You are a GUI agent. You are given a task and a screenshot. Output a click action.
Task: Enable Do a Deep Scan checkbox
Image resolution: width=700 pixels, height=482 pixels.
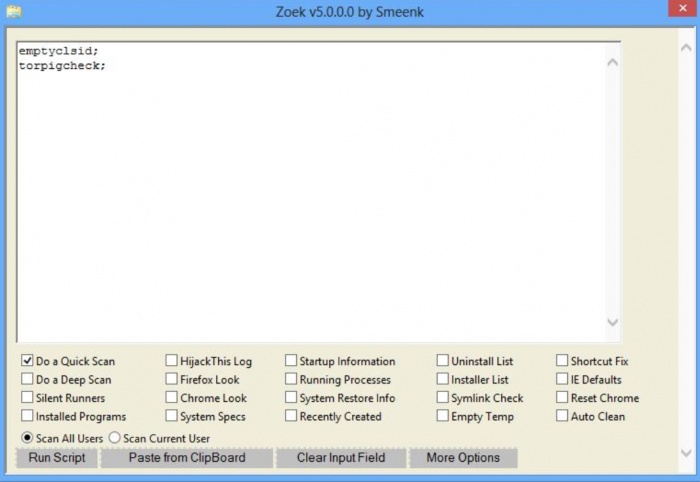tap(27, 379)
